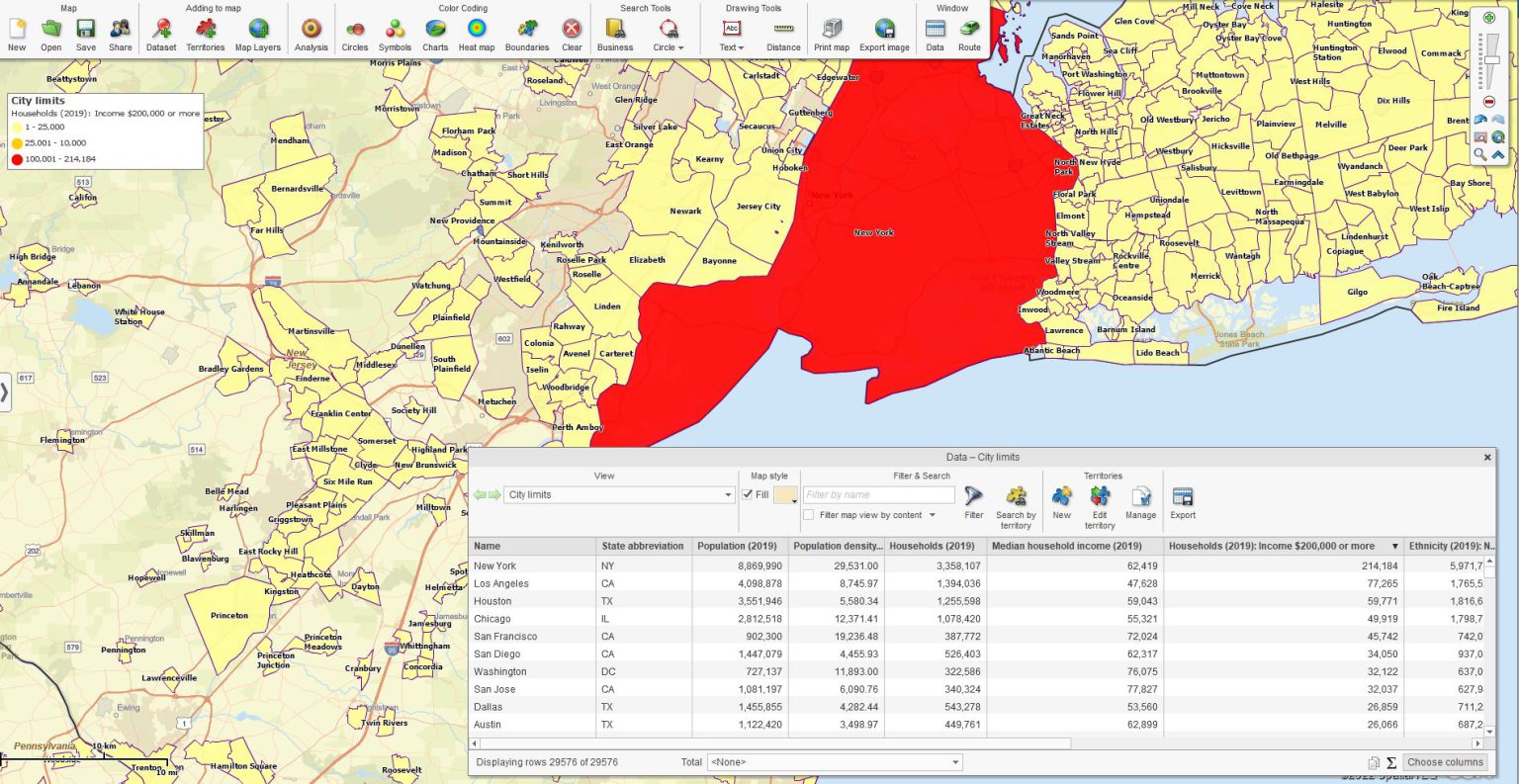The image size is (1519, 784).
Task: Add Charts to the map
Action: click(435, 34)
